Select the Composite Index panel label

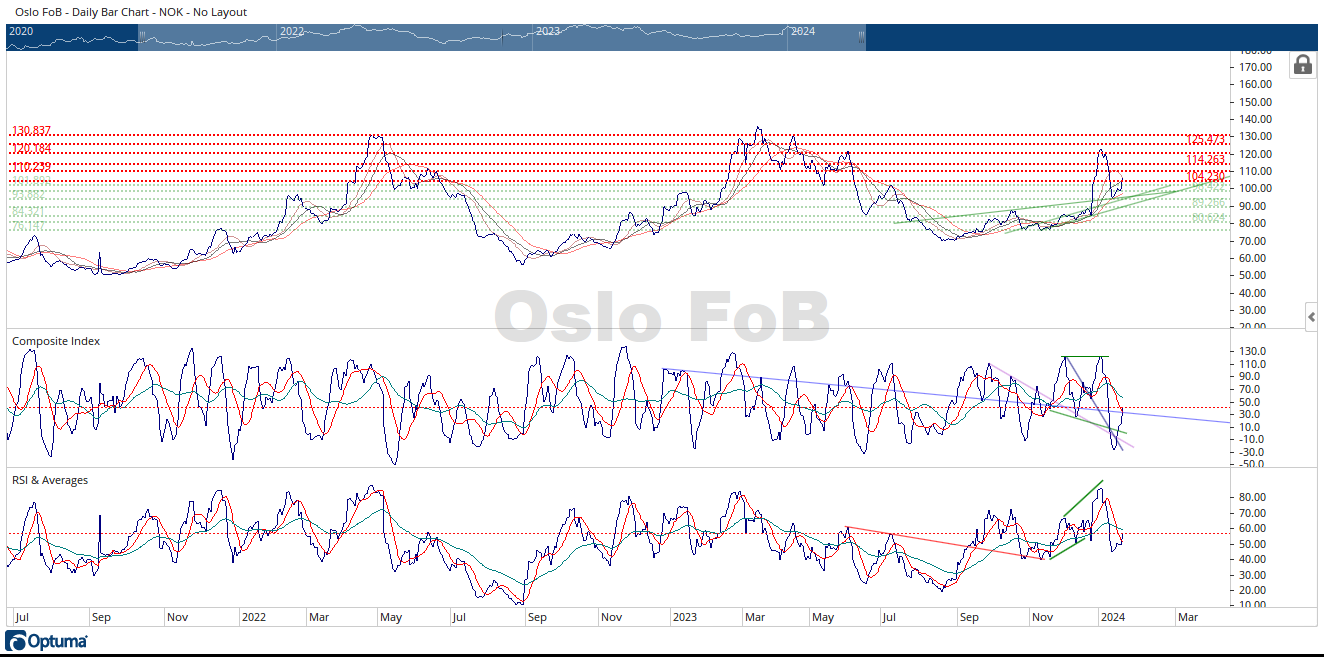pyautogui.click(x=56, y=341)
